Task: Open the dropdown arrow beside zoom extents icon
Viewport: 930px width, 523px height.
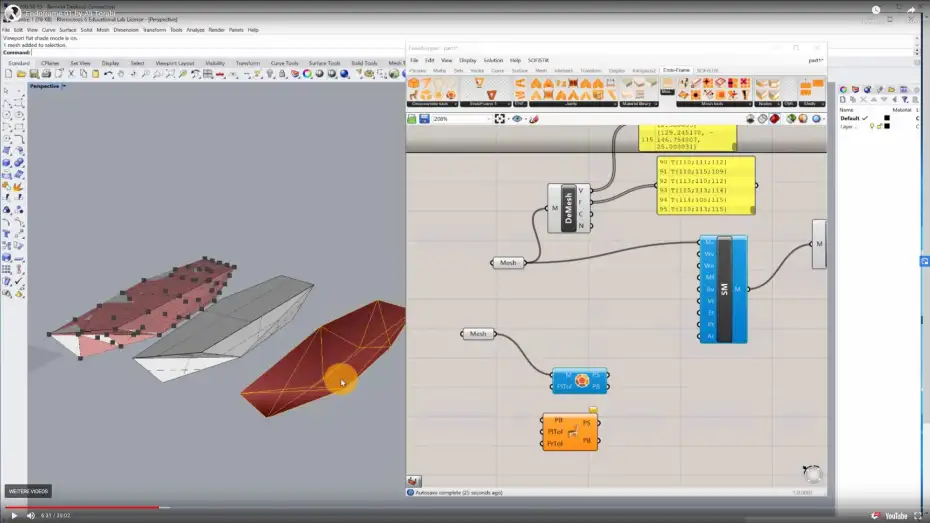Action: click(508, 119)
